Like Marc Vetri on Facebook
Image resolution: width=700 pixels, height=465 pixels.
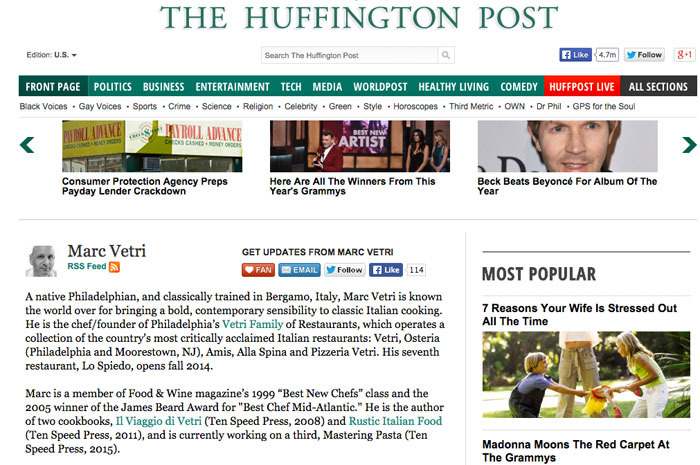[x=386, y=270]
